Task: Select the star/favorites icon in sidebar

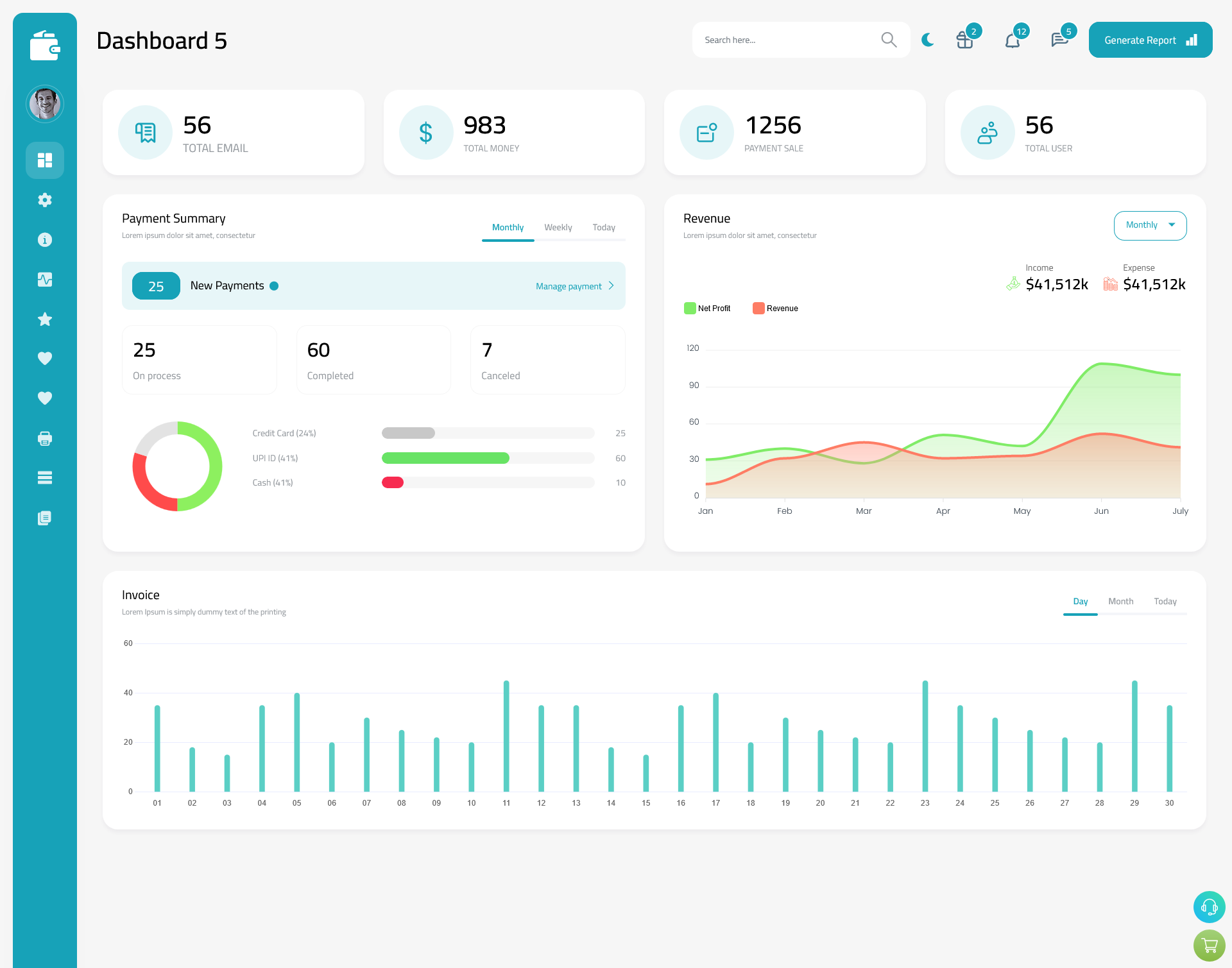Action: click(45, 319)
